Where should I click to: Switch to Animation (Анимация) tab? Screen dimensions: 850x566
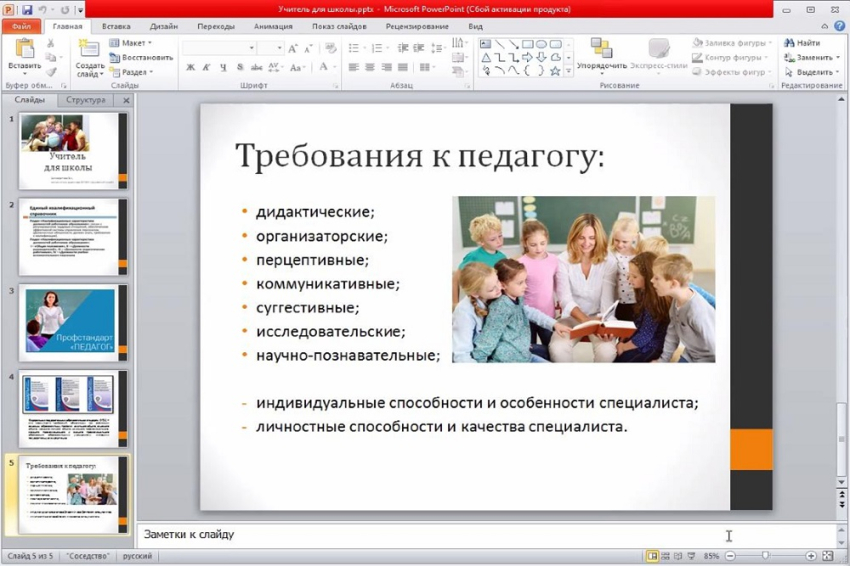pyautogui.click(x=273, y=26)
